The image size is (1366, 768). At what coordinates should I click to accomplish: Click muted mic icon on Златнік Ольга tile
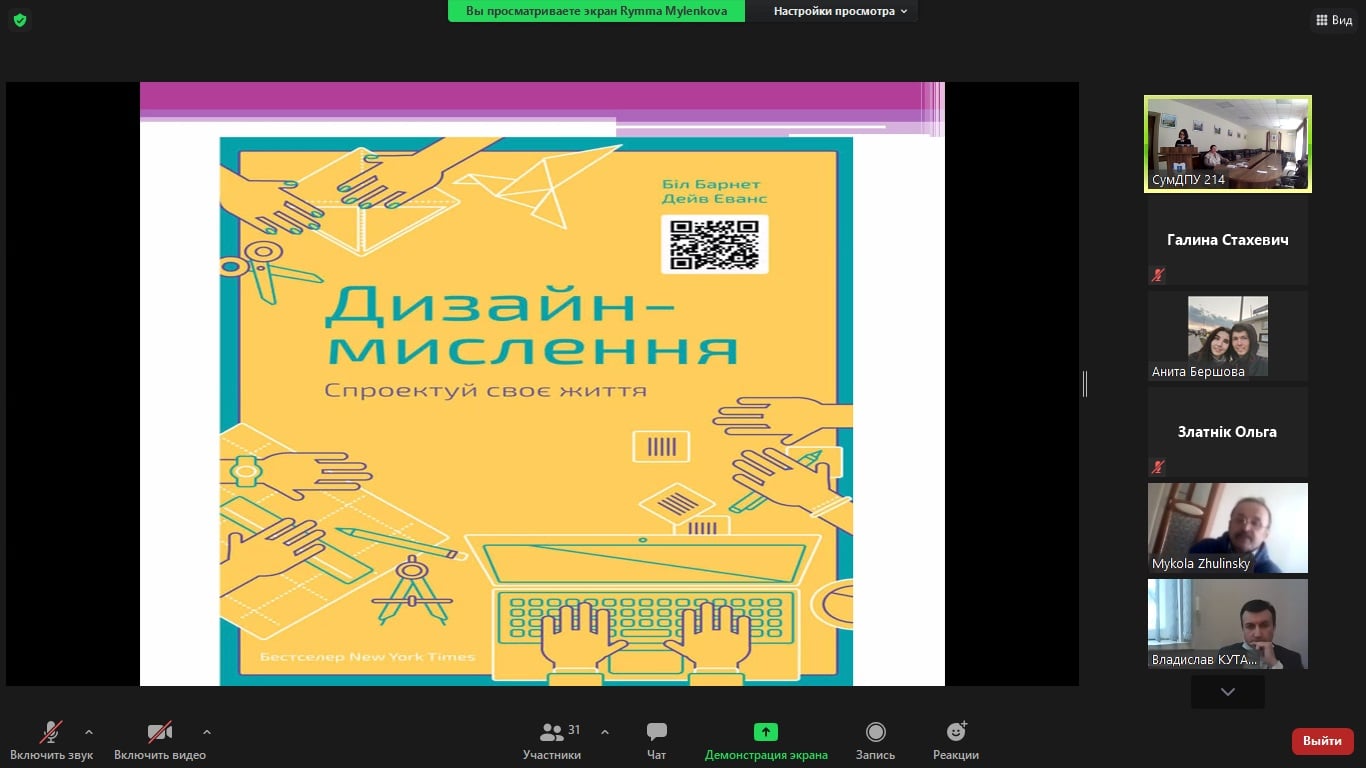tap(1158, 467)
